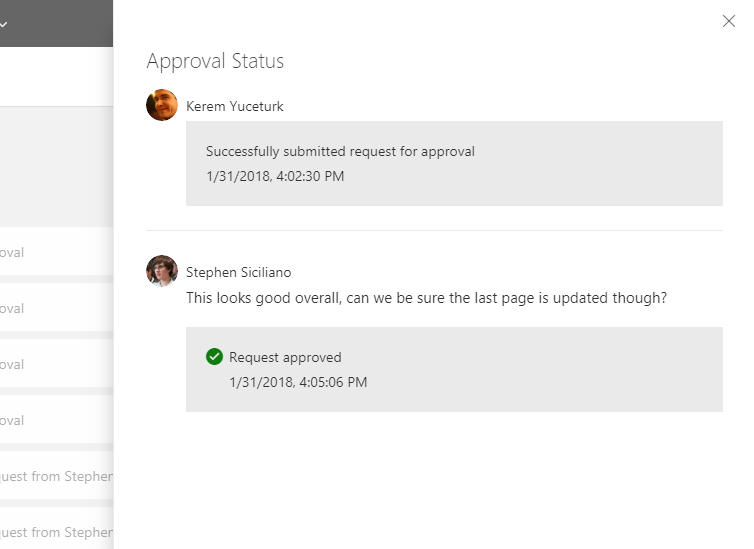The width and height of the screenshot is (754, 549).
Task: Open the upper 'request from Stephen' list row
Action: coord(56,476)
